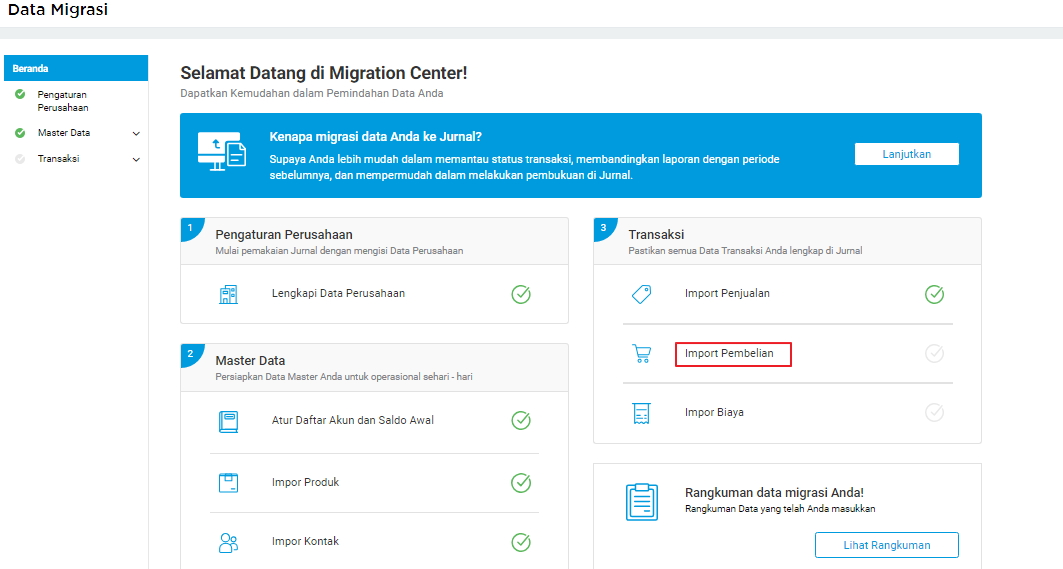Click the price tag icon beside Import Penjualan

click(x=641, y=294)
